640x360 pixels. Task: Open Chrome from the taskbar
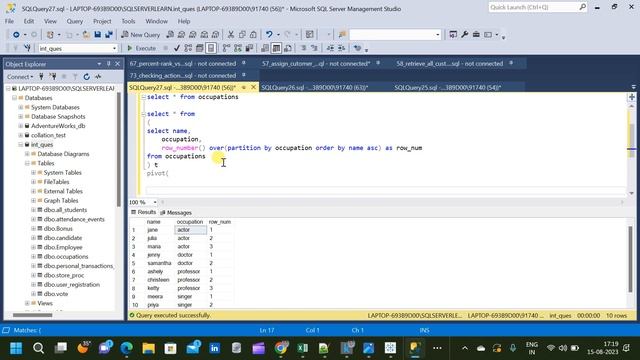click(280, 348)
